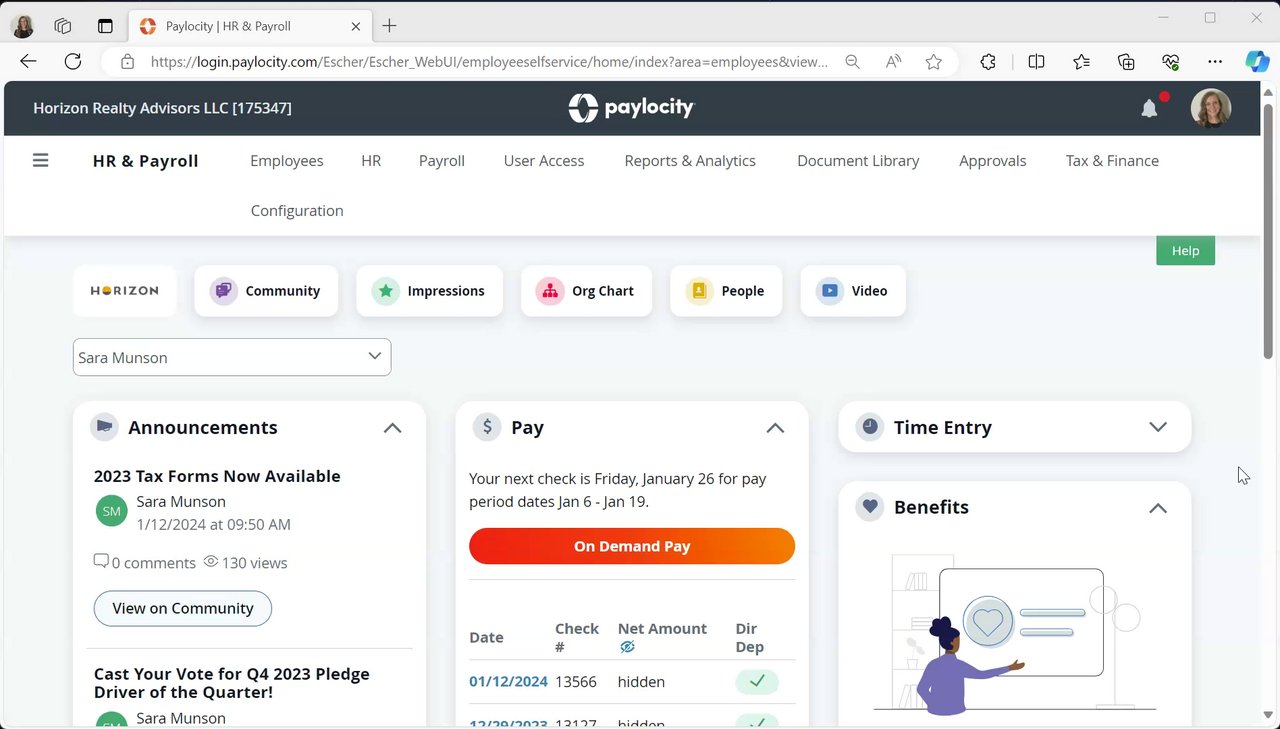Click the Benefits heart icon
Image resolution: width=1280 pixels, height=729 pixels.
point(870,507)
